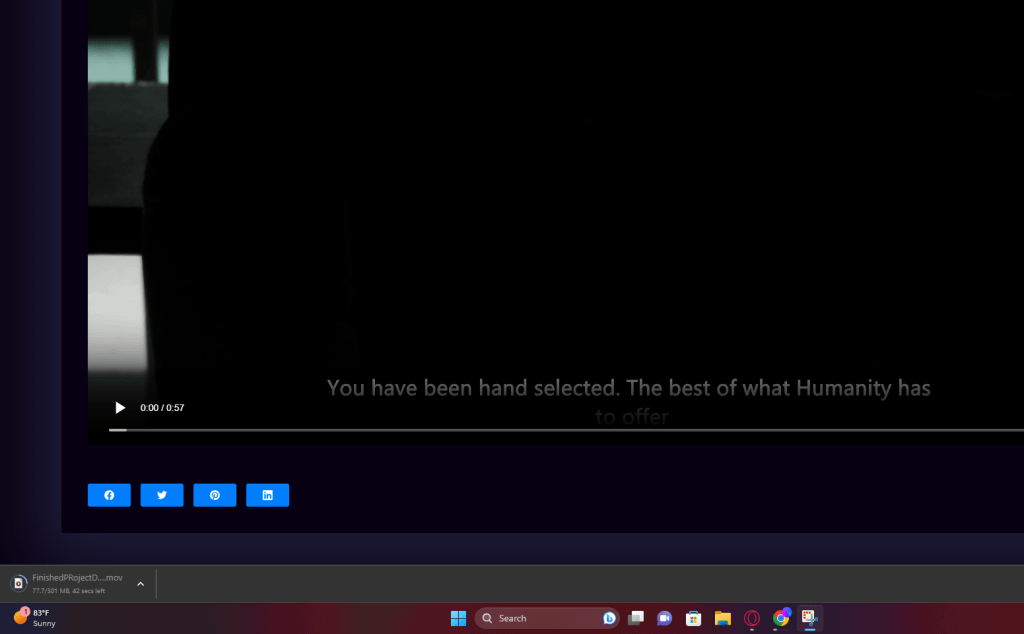
Task: Expand the download item options chevron
Action: tap(140, 584)
